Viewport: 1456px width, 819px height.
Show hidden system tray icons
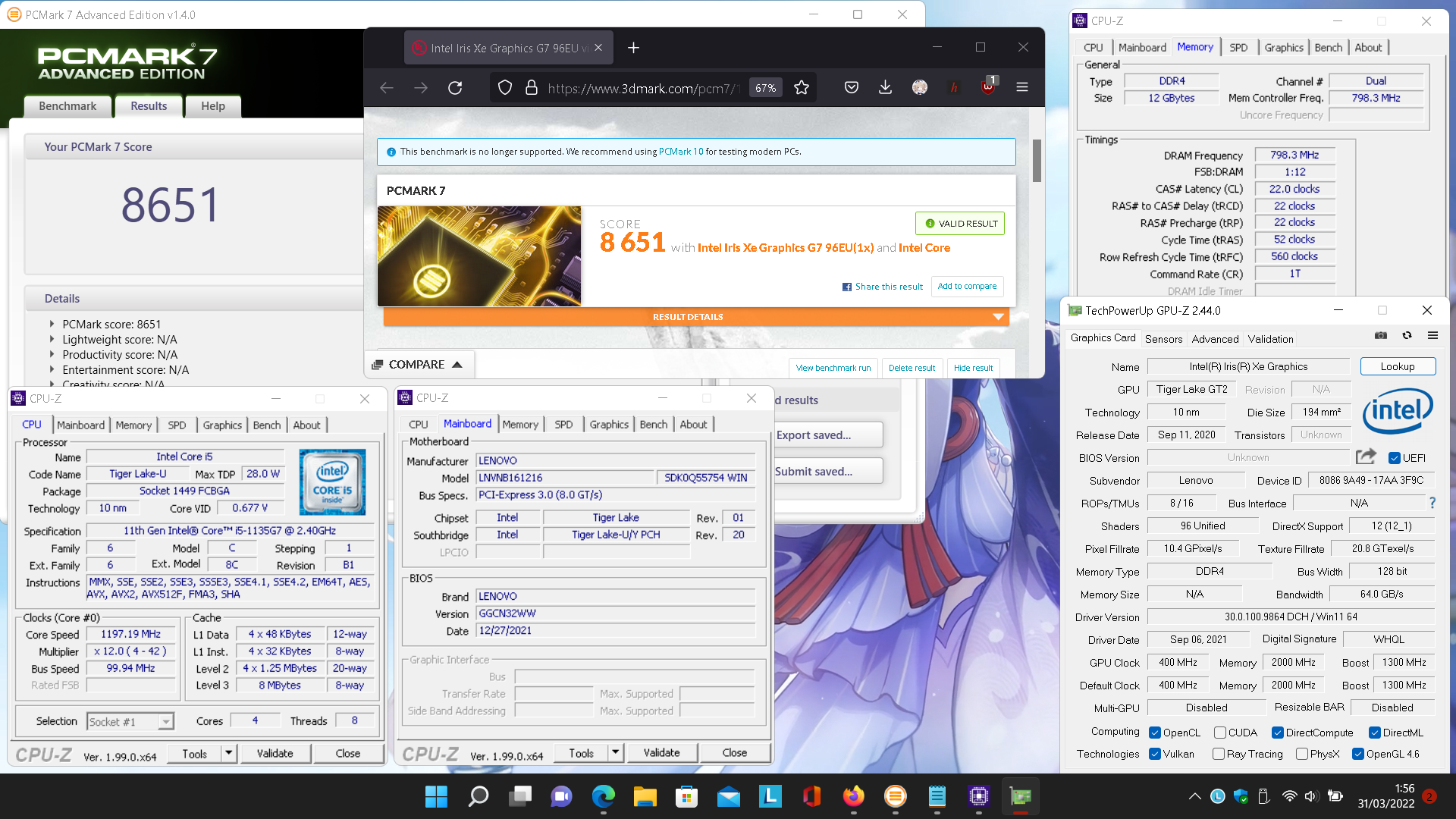pos(1195,796)
